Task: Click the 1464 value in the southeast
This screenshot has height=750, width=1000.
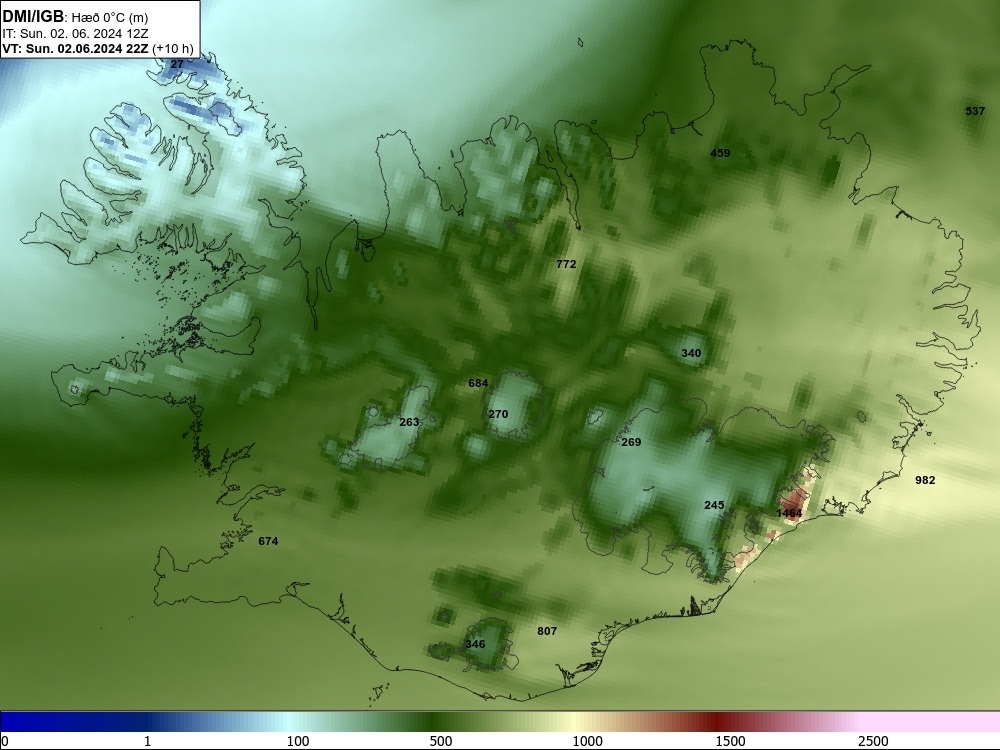Action: point(790,513)
